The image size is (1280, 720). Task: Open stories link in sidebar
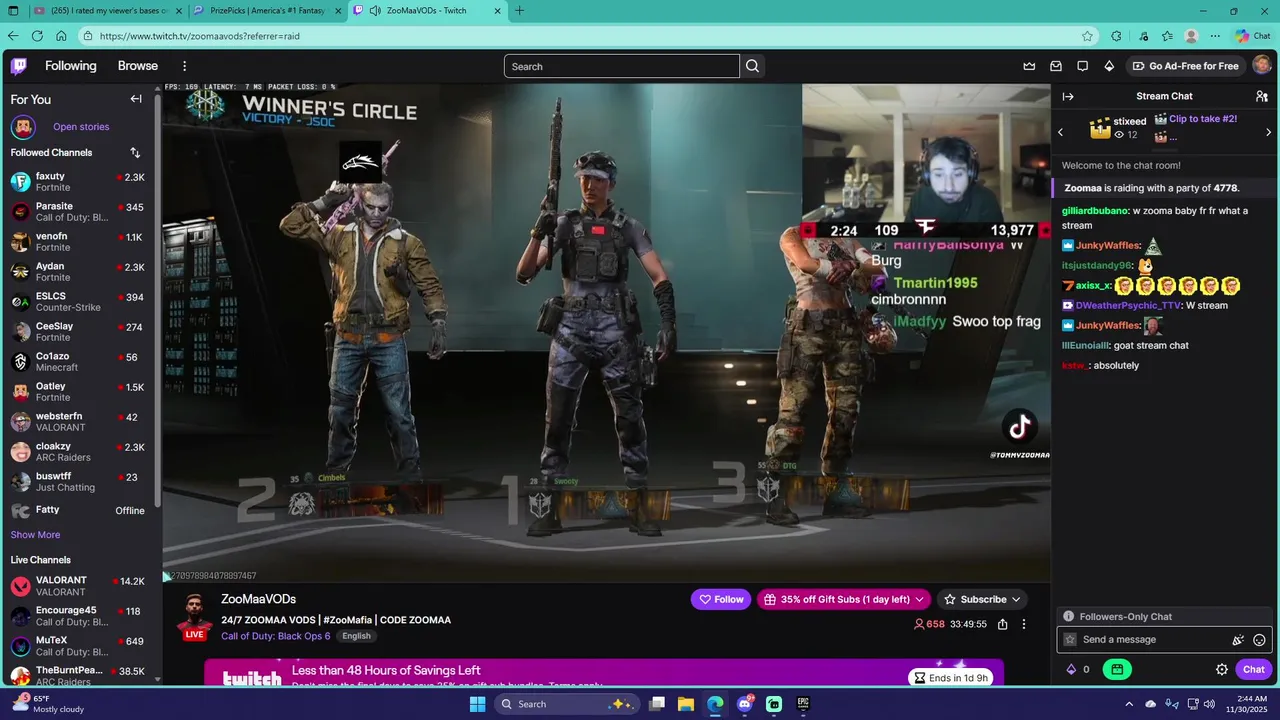pyautogui.click(x=81, y=127)
